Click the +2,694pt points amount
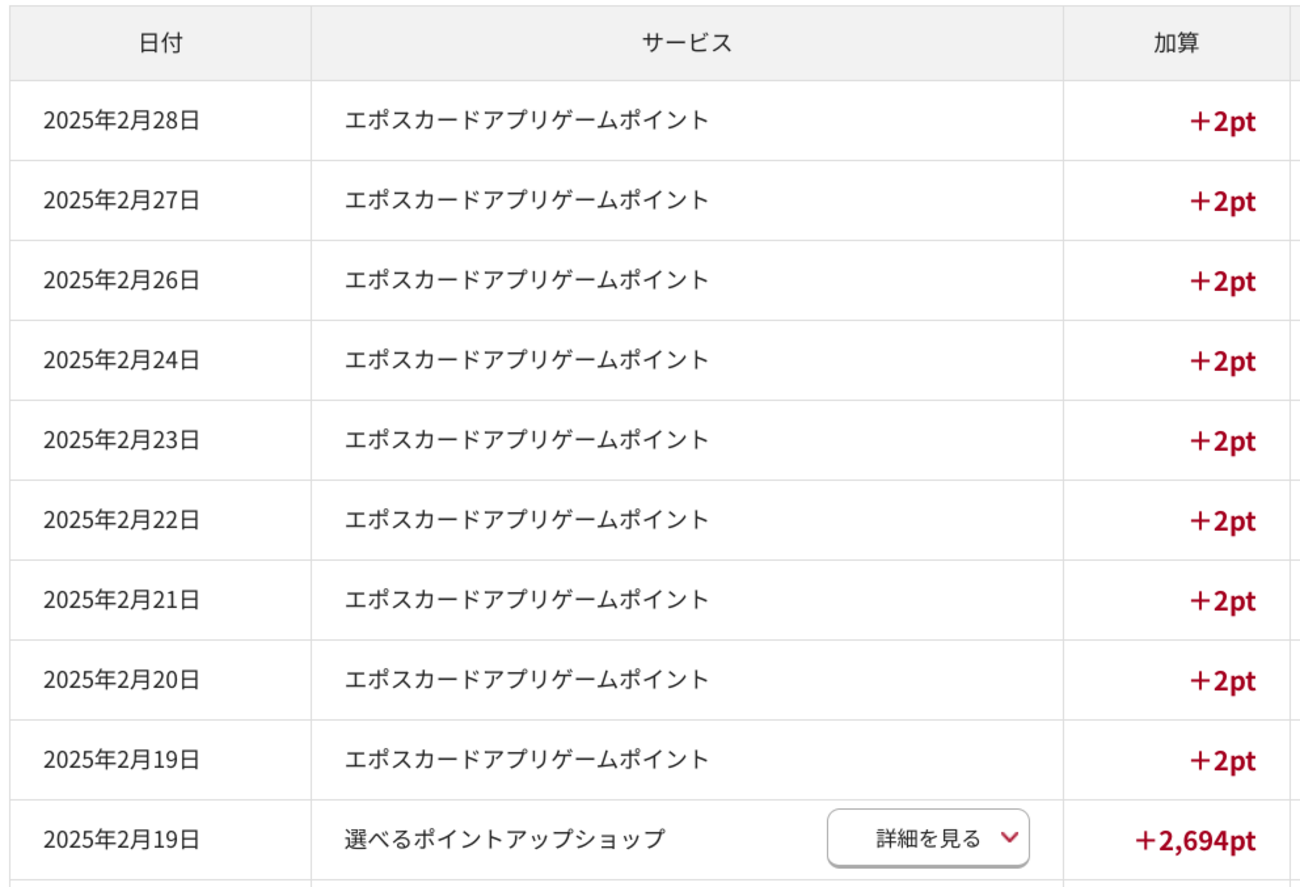This screenshot has height=887, width=1300. click(1195, 841)
